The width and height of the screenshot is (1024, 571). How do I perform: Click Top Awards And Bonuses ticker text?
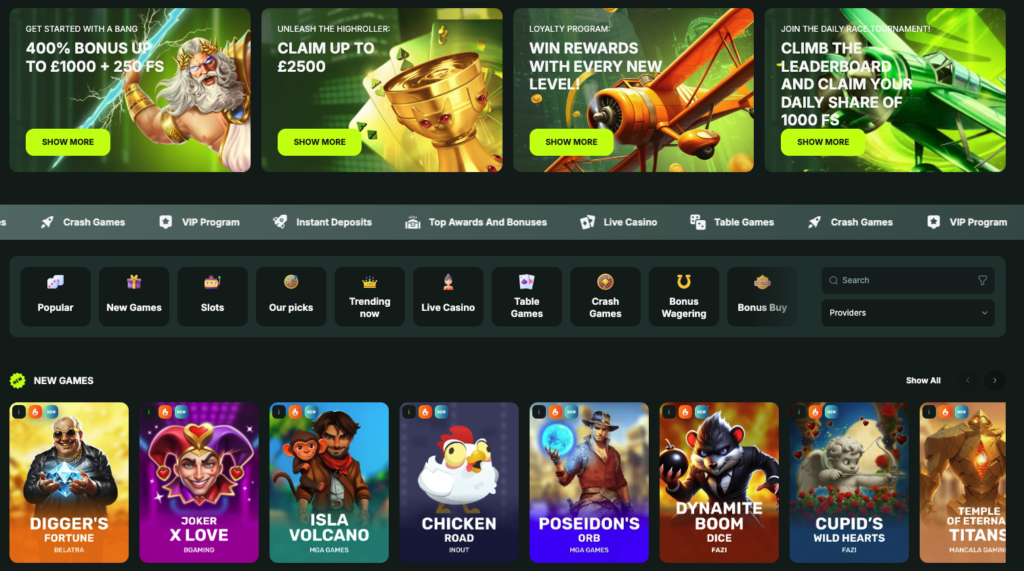[x=488, y=222]
